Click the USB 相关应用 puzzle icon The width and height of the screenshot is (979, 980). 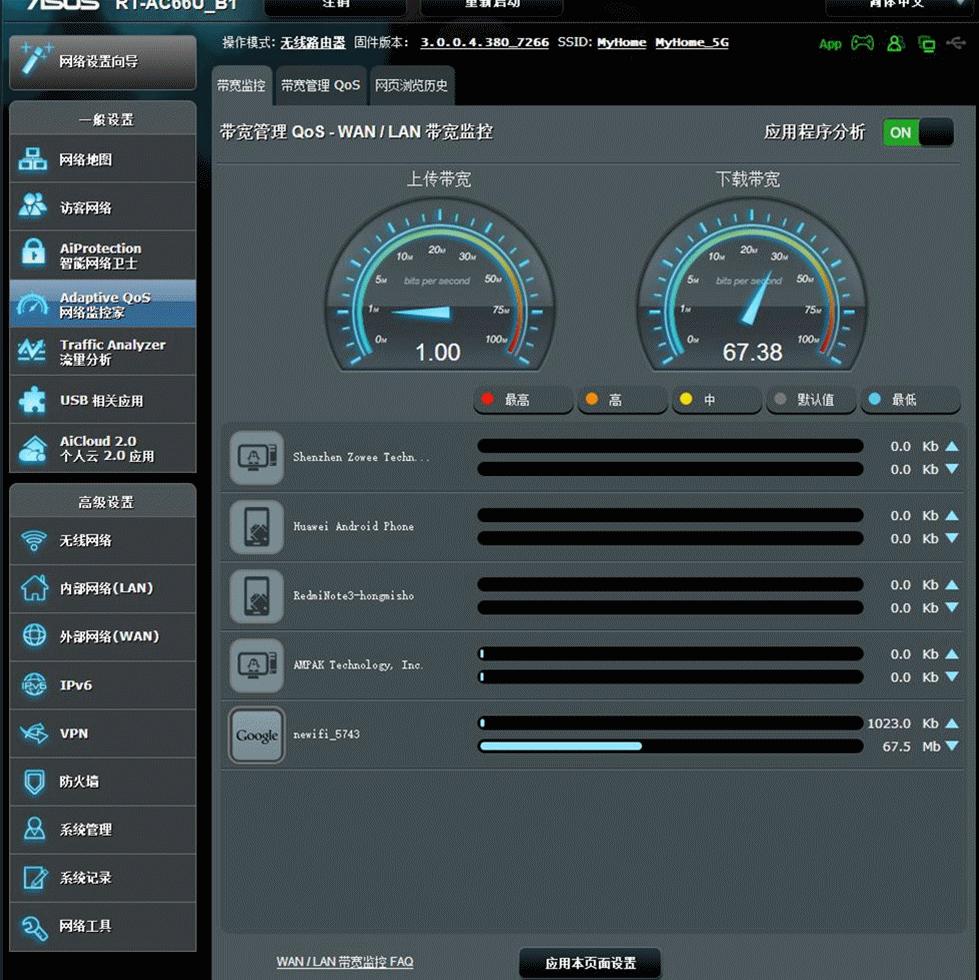[x=33, y=400]
